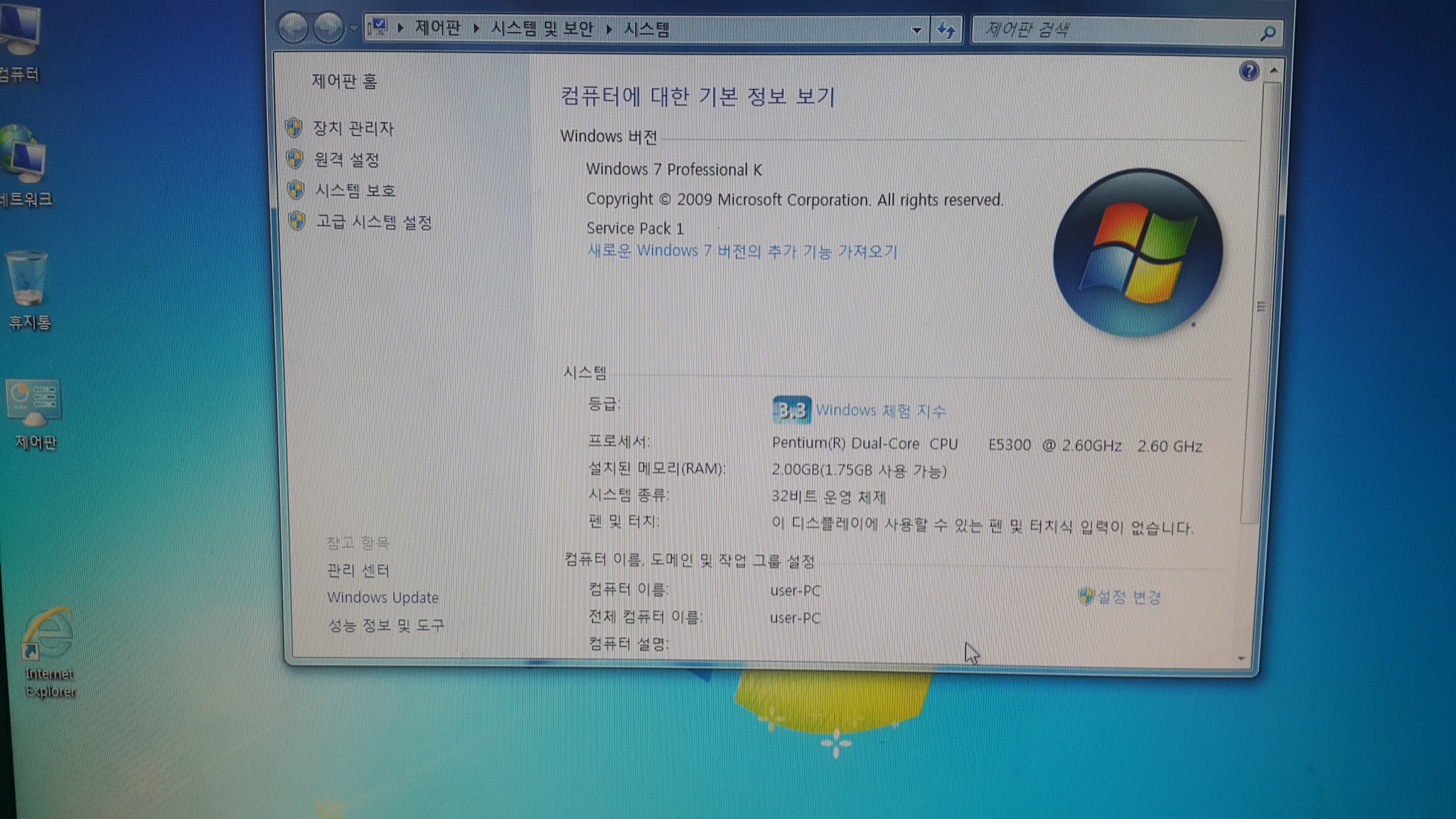
Task: Click shield icon next to 원격 설정
Action: pyautogui.click(x=294, y=159)
